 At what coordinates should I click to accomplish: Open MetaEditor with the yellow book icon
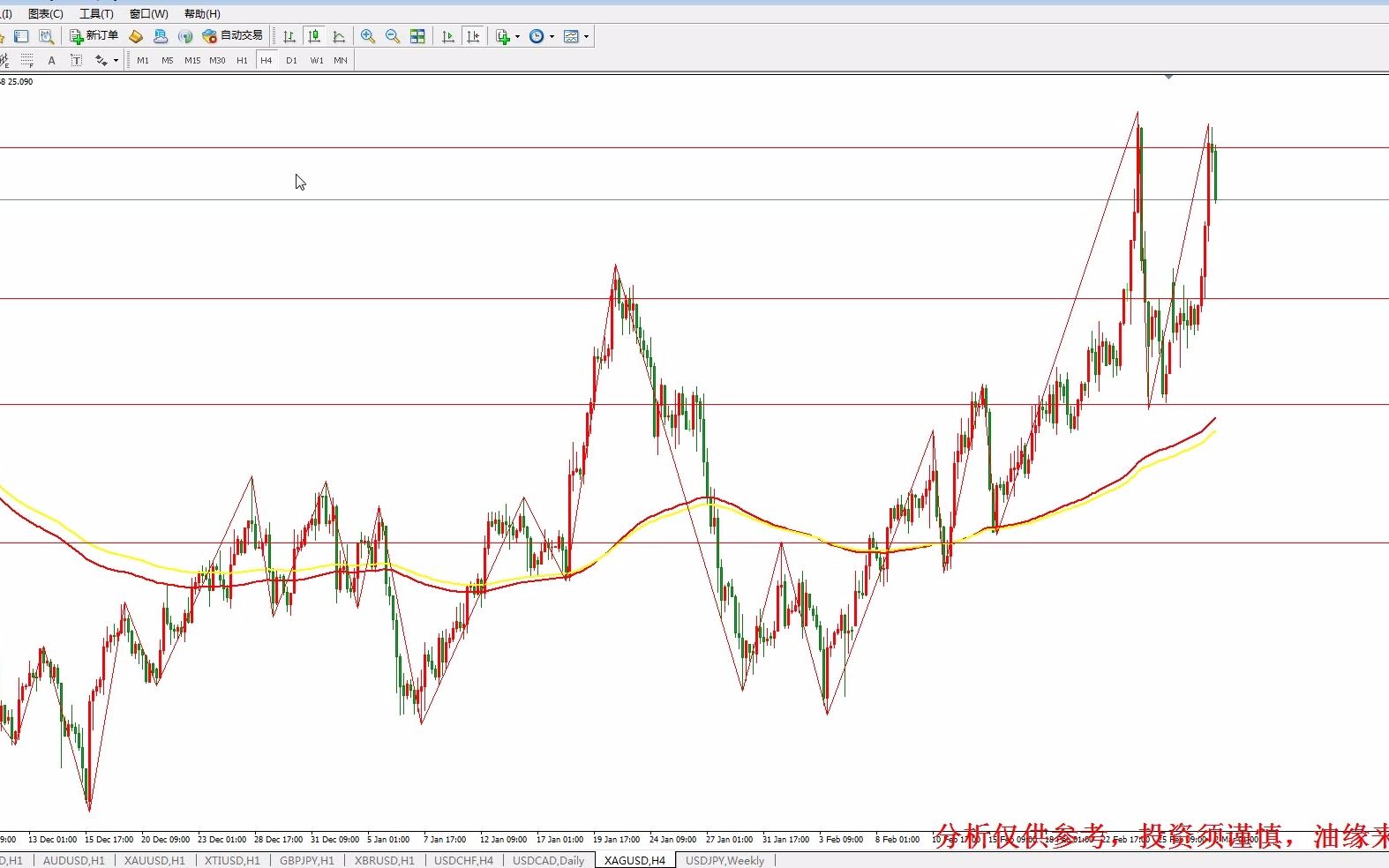[x=136, y=36]
